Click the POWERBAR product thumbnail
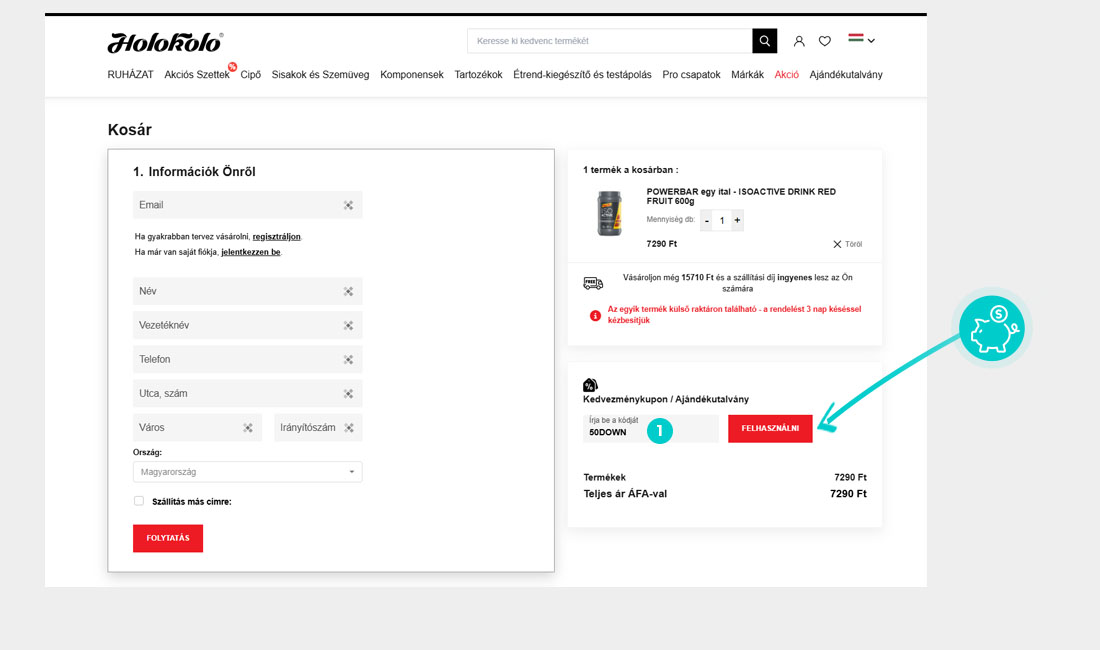Image resolution: width=1100 pixels, height=650 pixels. tap(609, 213)
